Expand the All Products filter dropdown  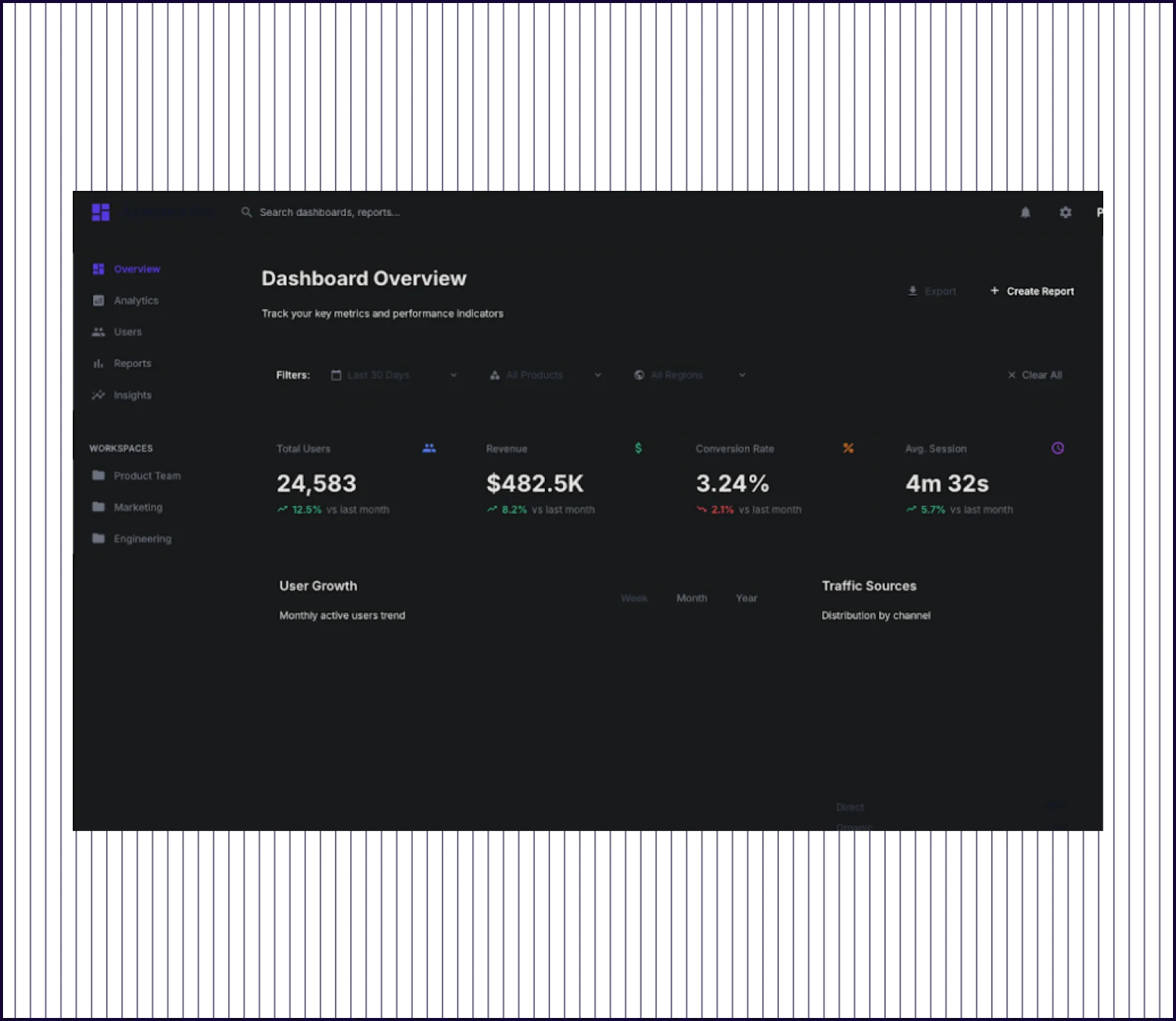click(544, 374)
